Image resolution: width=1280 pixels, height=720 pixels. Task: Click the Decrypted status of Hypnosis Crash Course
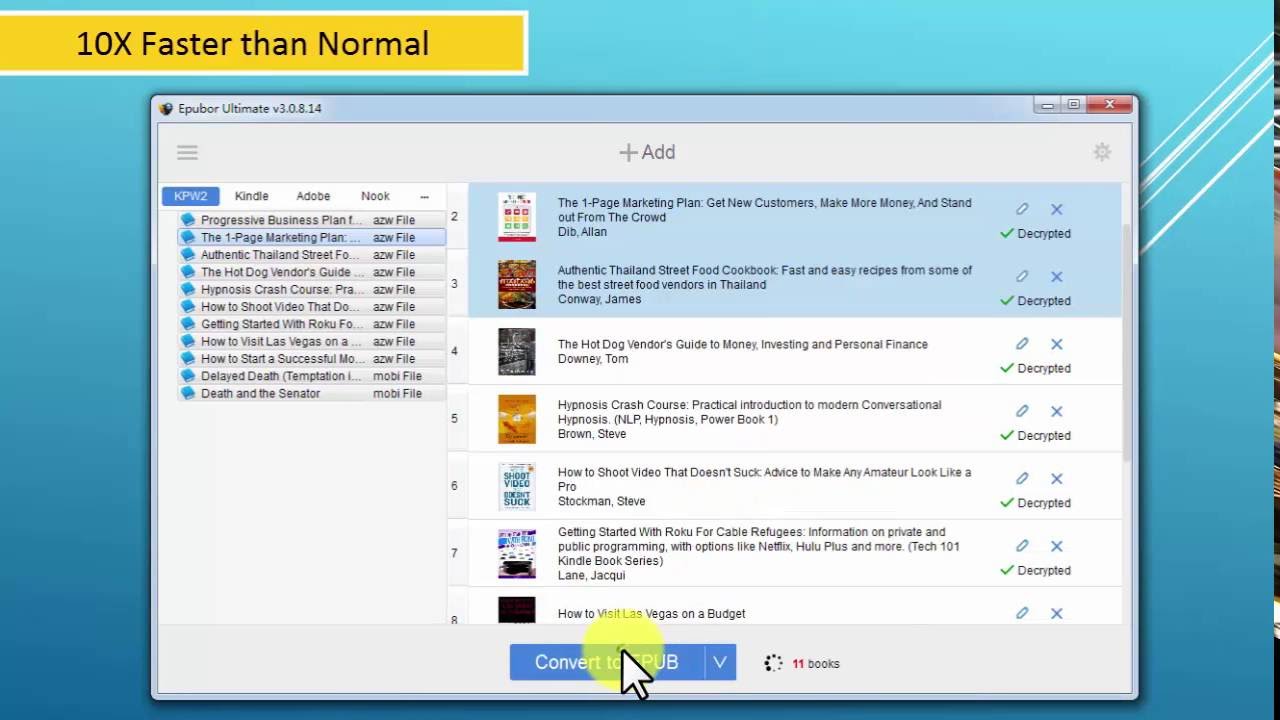pyautogui.click(x=1035, y=435)
